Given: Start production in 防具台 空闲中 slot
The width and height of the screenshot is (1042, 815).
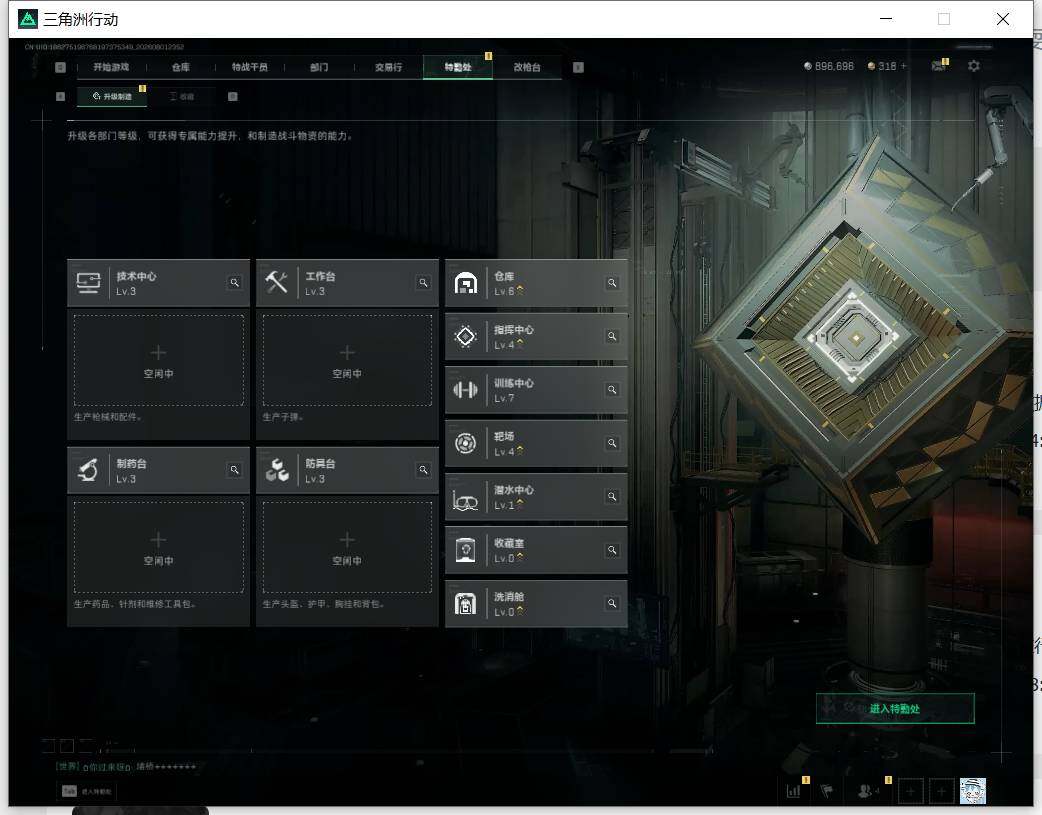Looking at the screenshot, I should click(347, 547).
